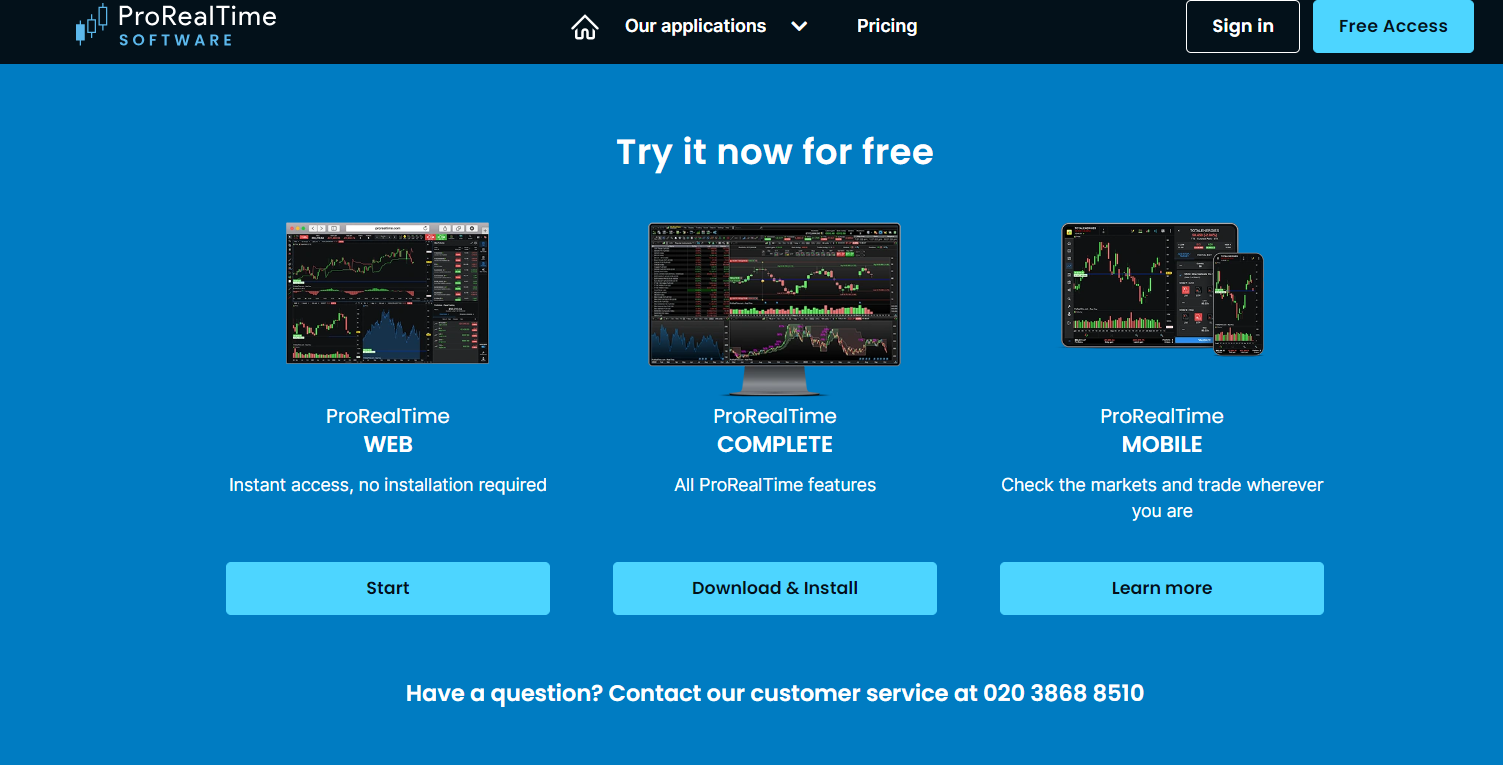The width and height of the screenshot is (1503, 765).
Task: Open the ProRealTime Complete monitor image
Action: (775, 309)
